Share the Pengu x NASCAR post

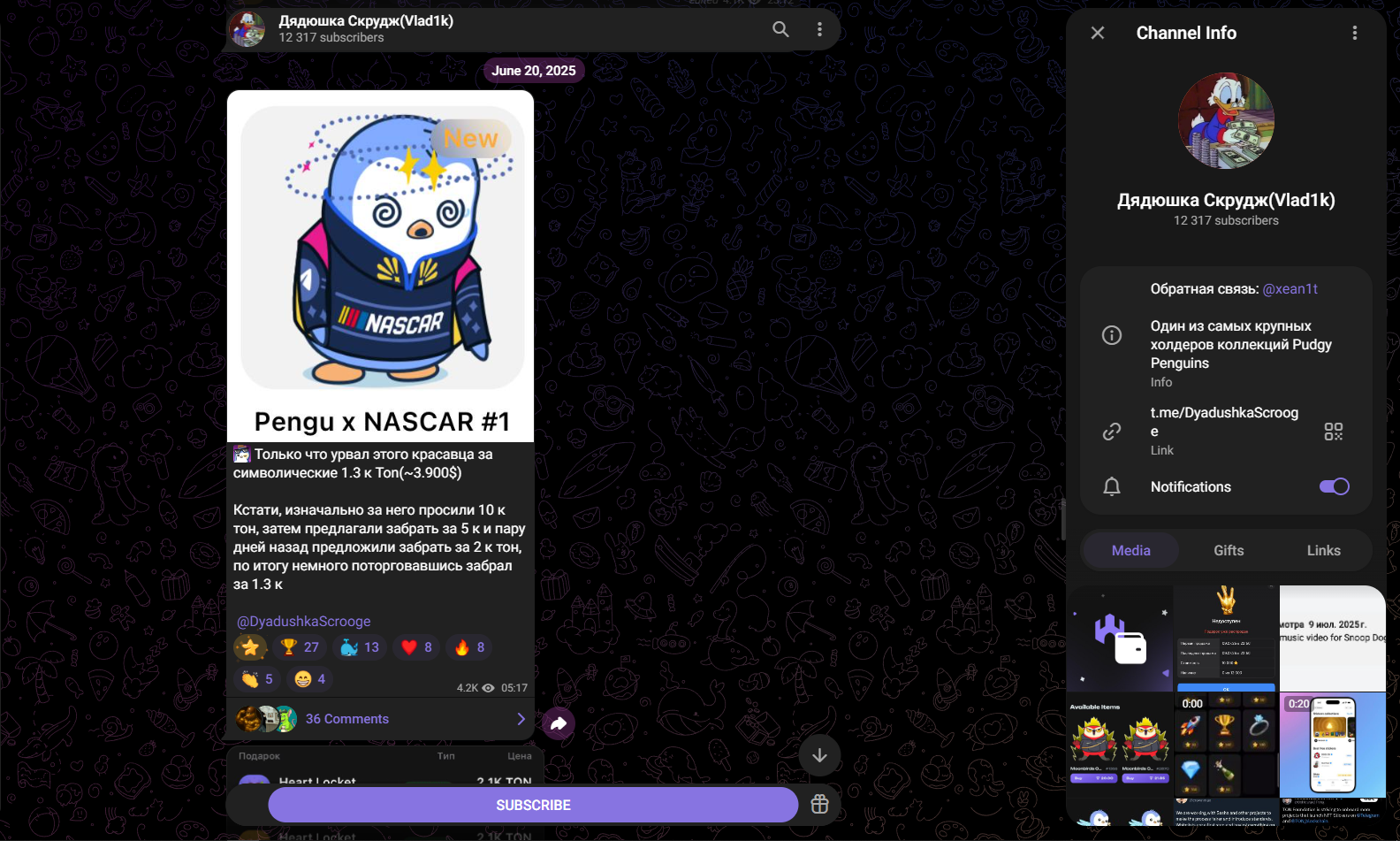[559, 724]
